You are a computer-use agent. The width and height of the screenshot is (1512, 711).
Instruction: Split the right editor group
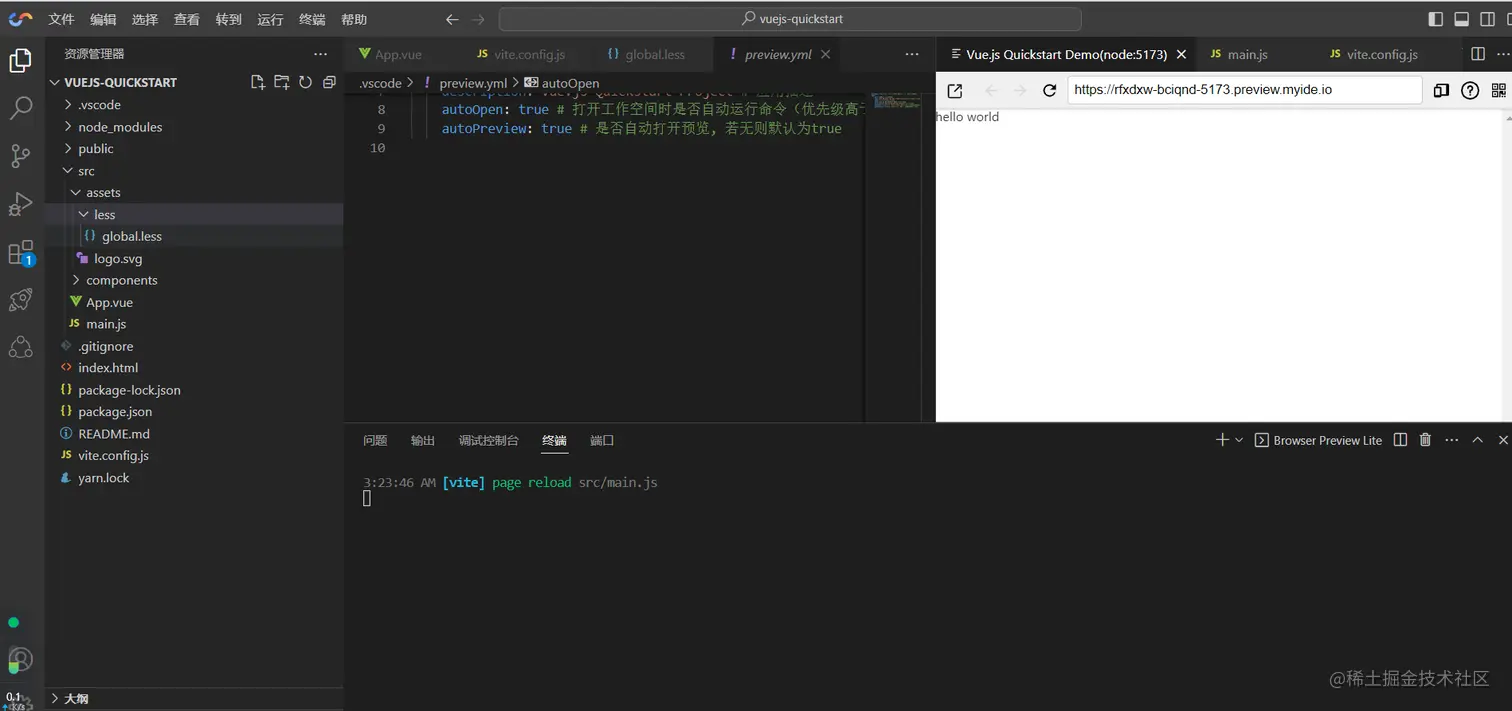point(1478,54)
